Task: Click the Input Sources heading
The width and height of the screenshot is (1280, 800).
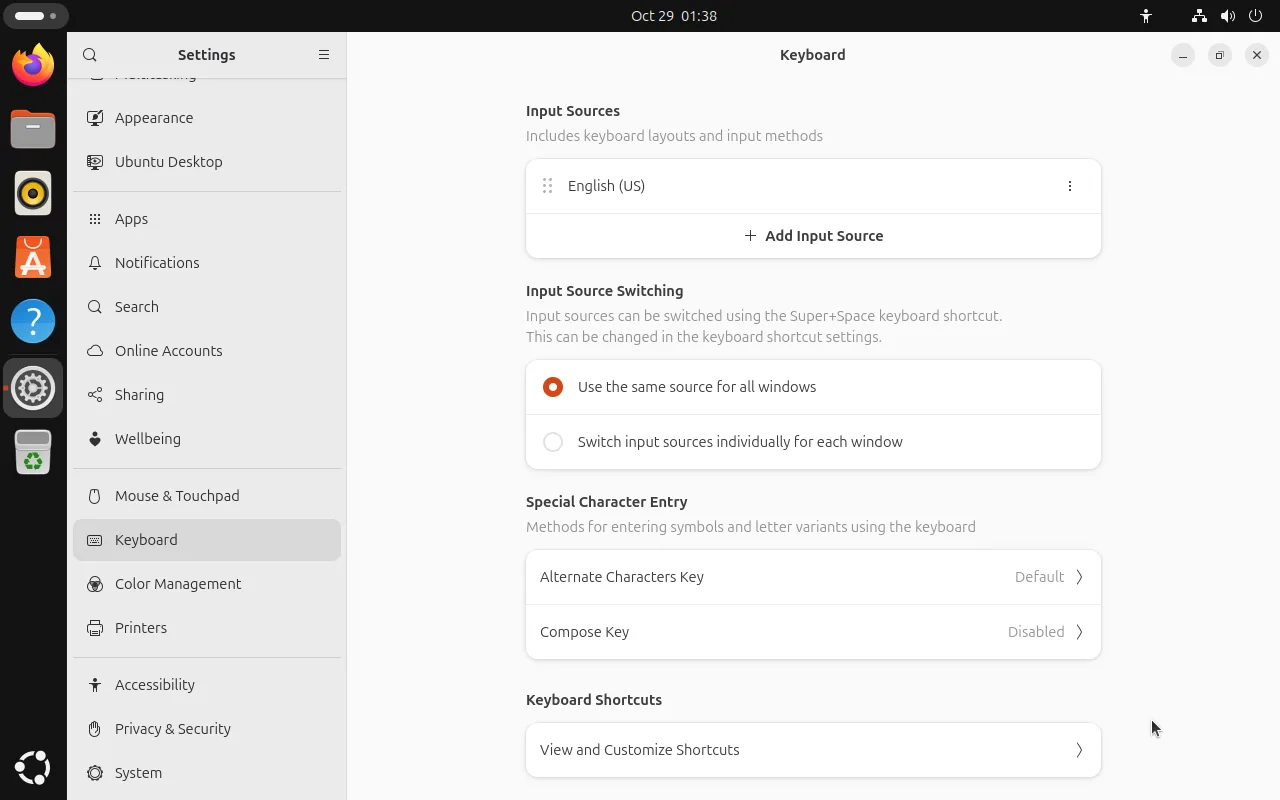Action: coord(573,111)
